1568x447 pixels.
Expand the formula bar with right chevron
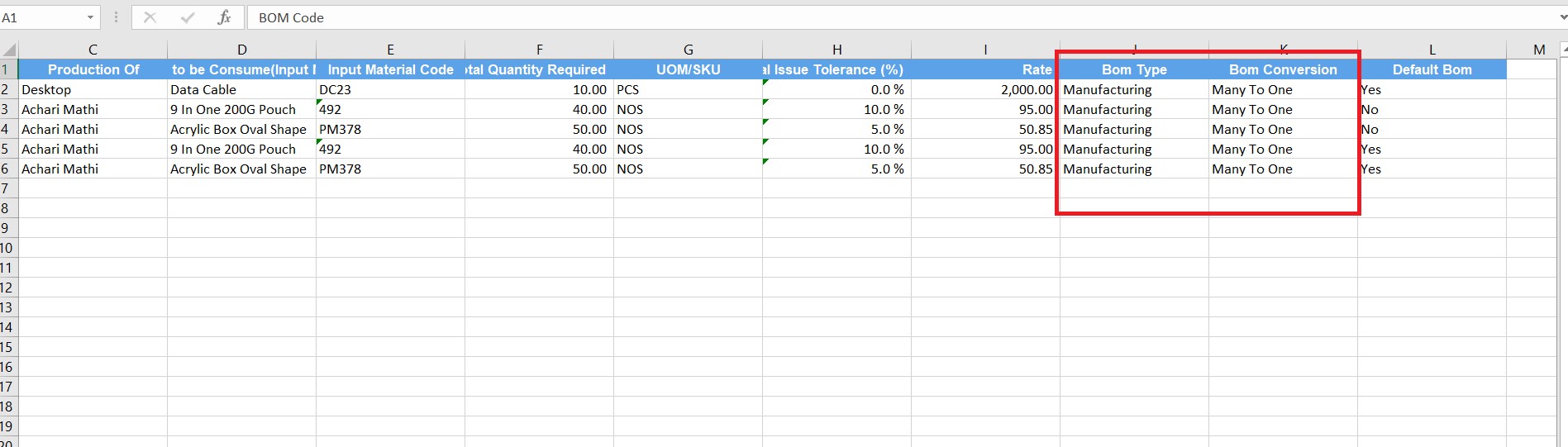point(1559,17)
